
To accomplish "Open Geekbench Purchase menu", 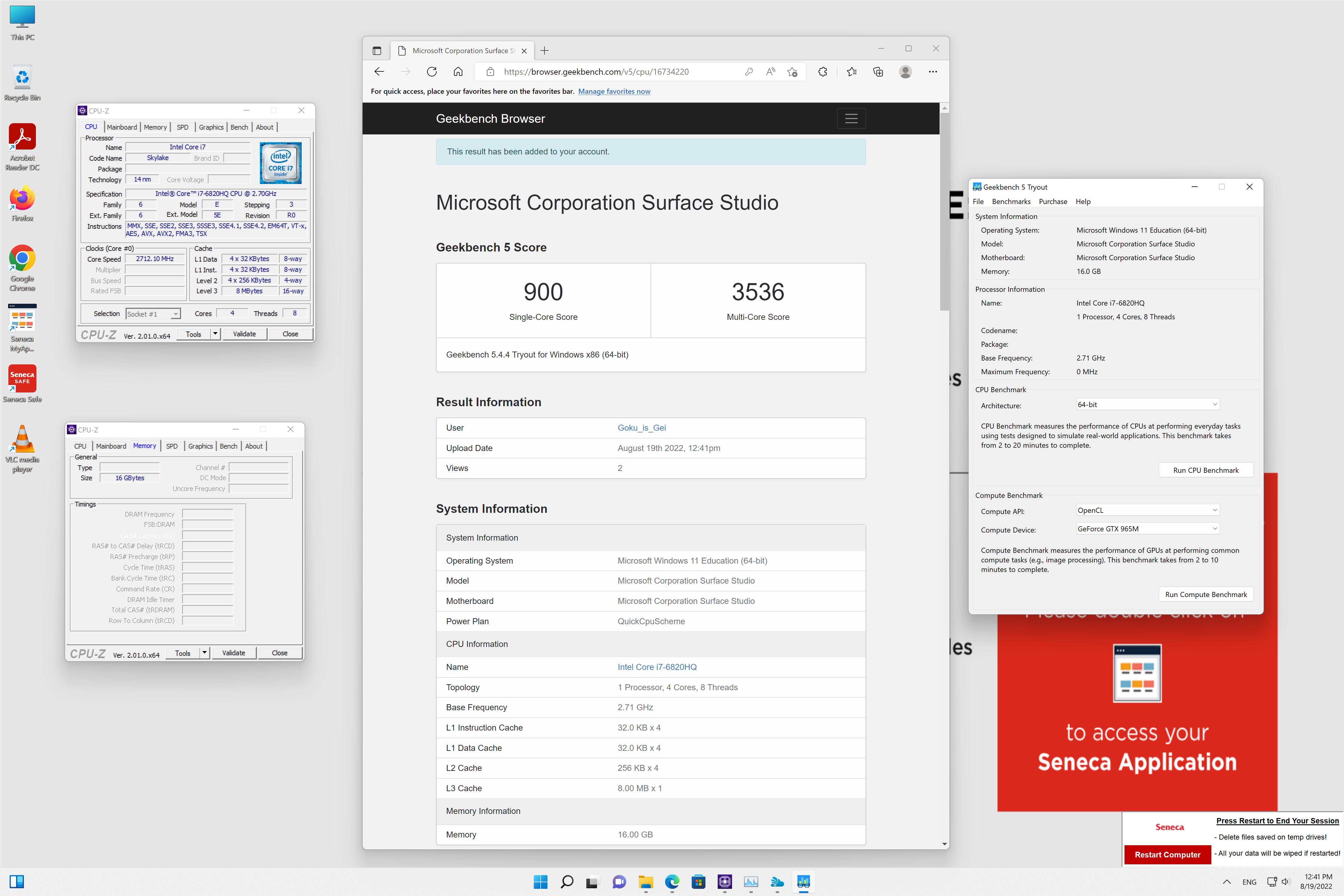I will [1053, 201].
